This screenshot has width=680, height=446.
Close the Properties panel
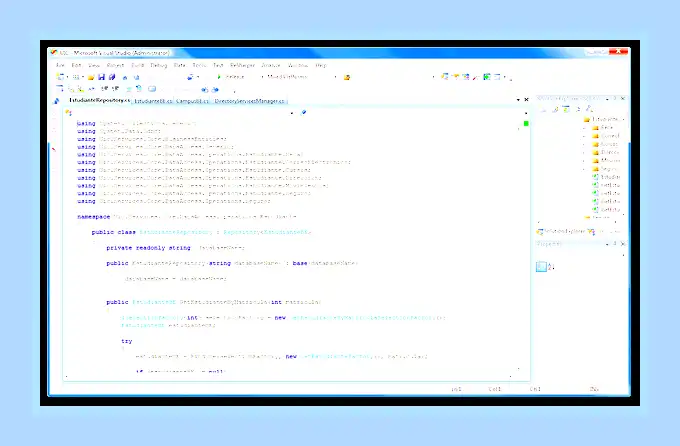623,244
